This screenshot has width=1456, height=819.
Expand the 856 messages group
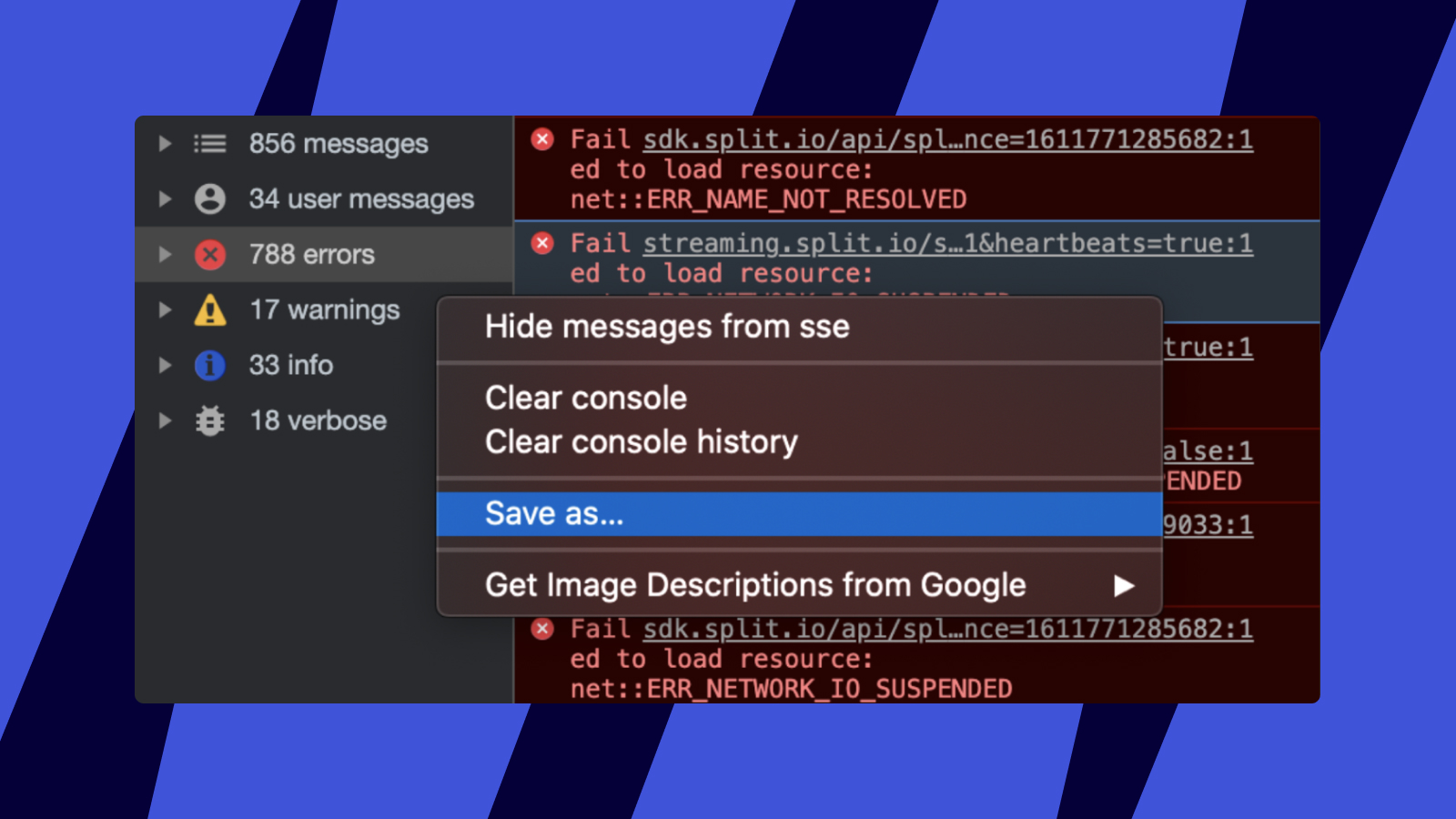pyautogui.click(x=165, y=144)
